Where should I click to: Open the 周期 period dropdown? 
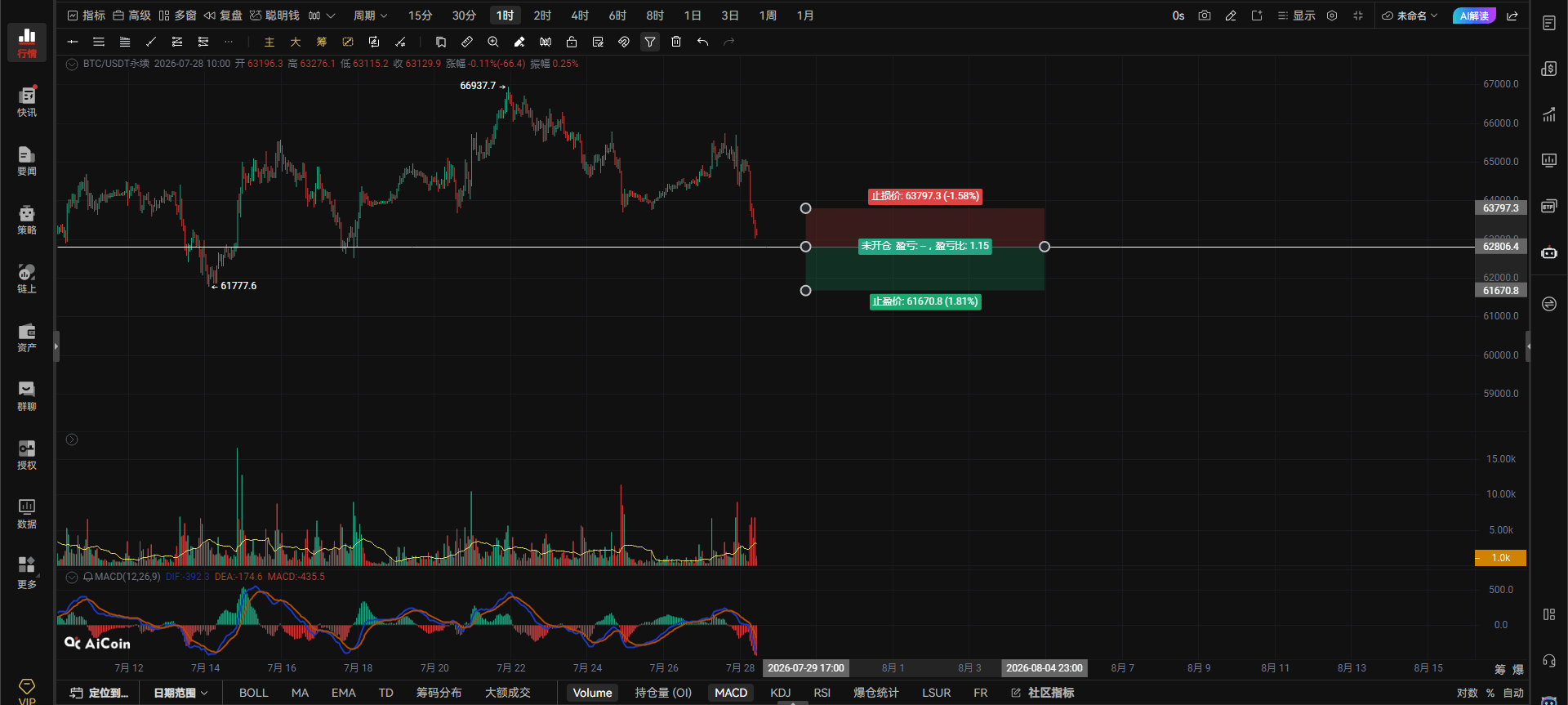tap(370, 16)
